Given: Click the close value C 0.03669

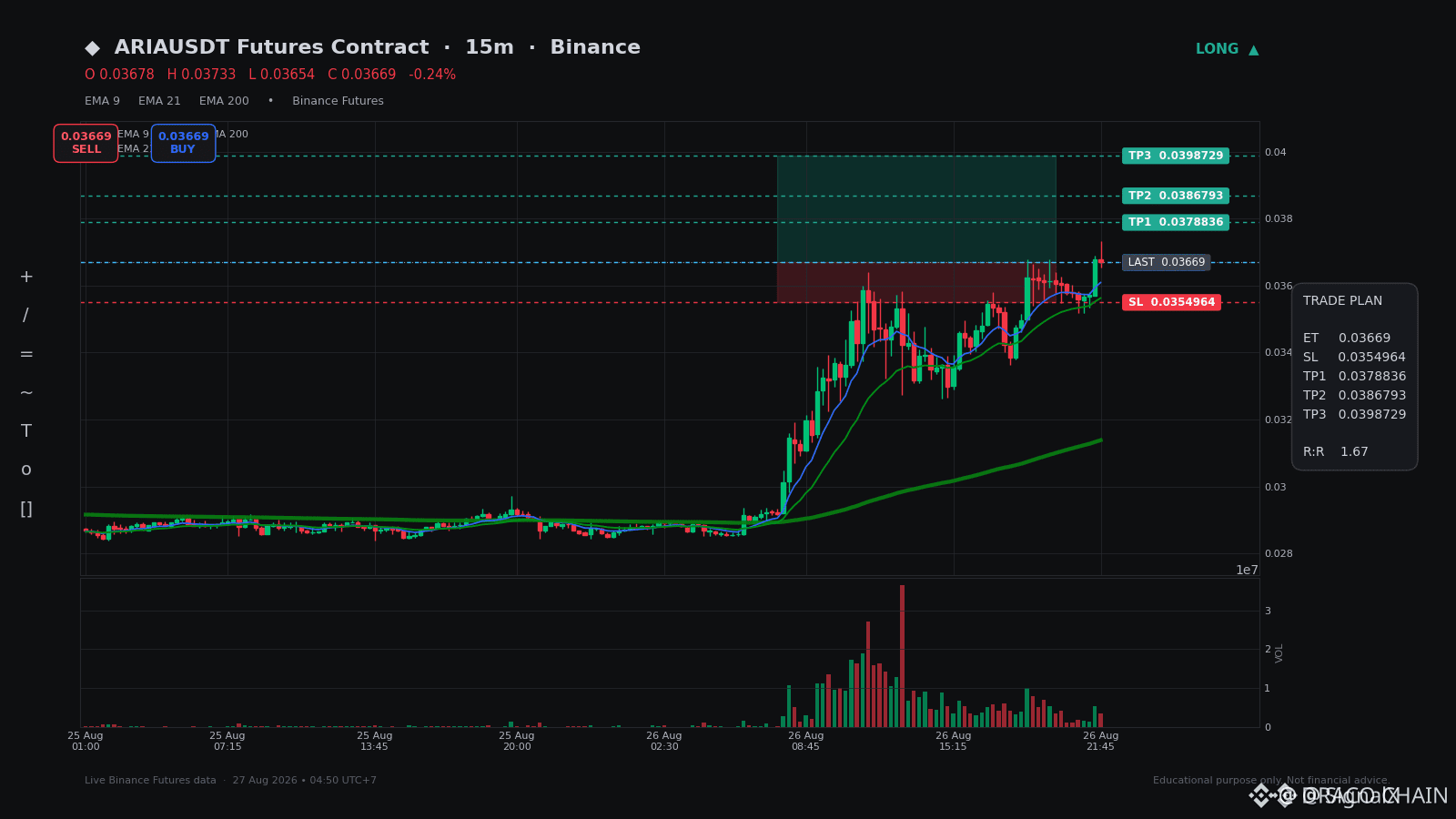Looking at the screenshot, I should pos(361,75).
